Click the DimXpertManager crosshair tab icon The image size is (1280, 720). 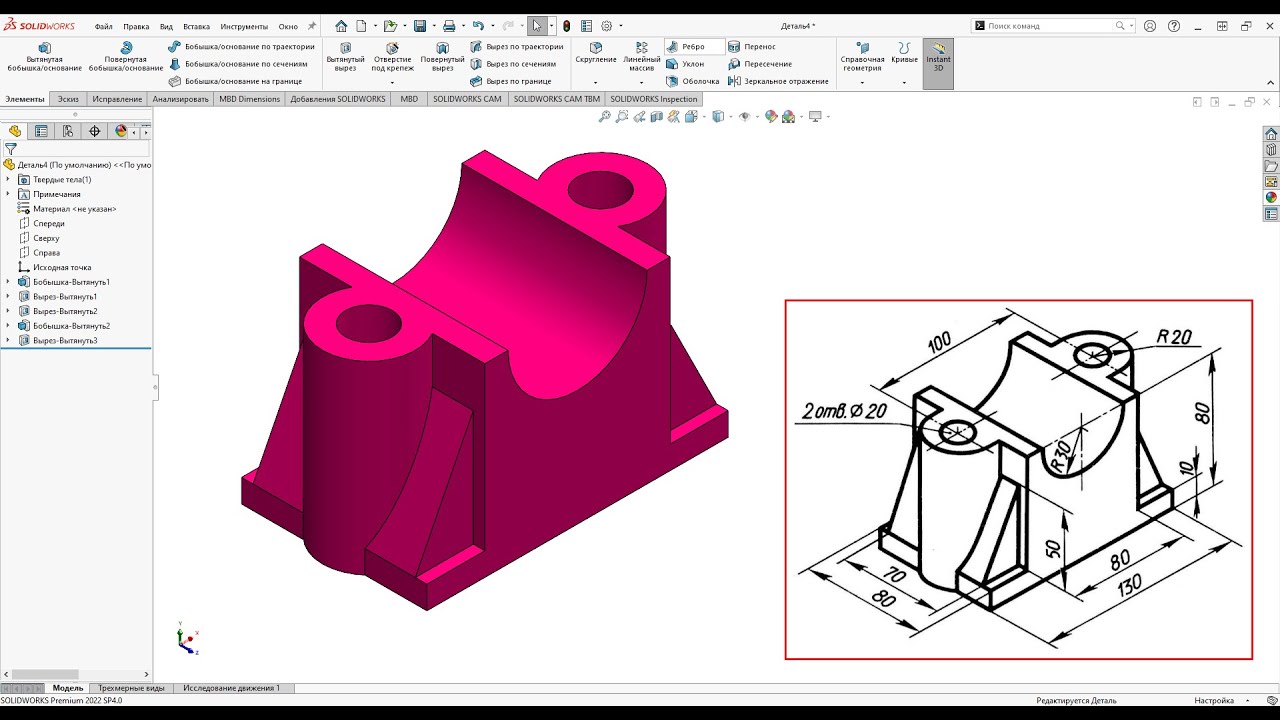[95, 131]
